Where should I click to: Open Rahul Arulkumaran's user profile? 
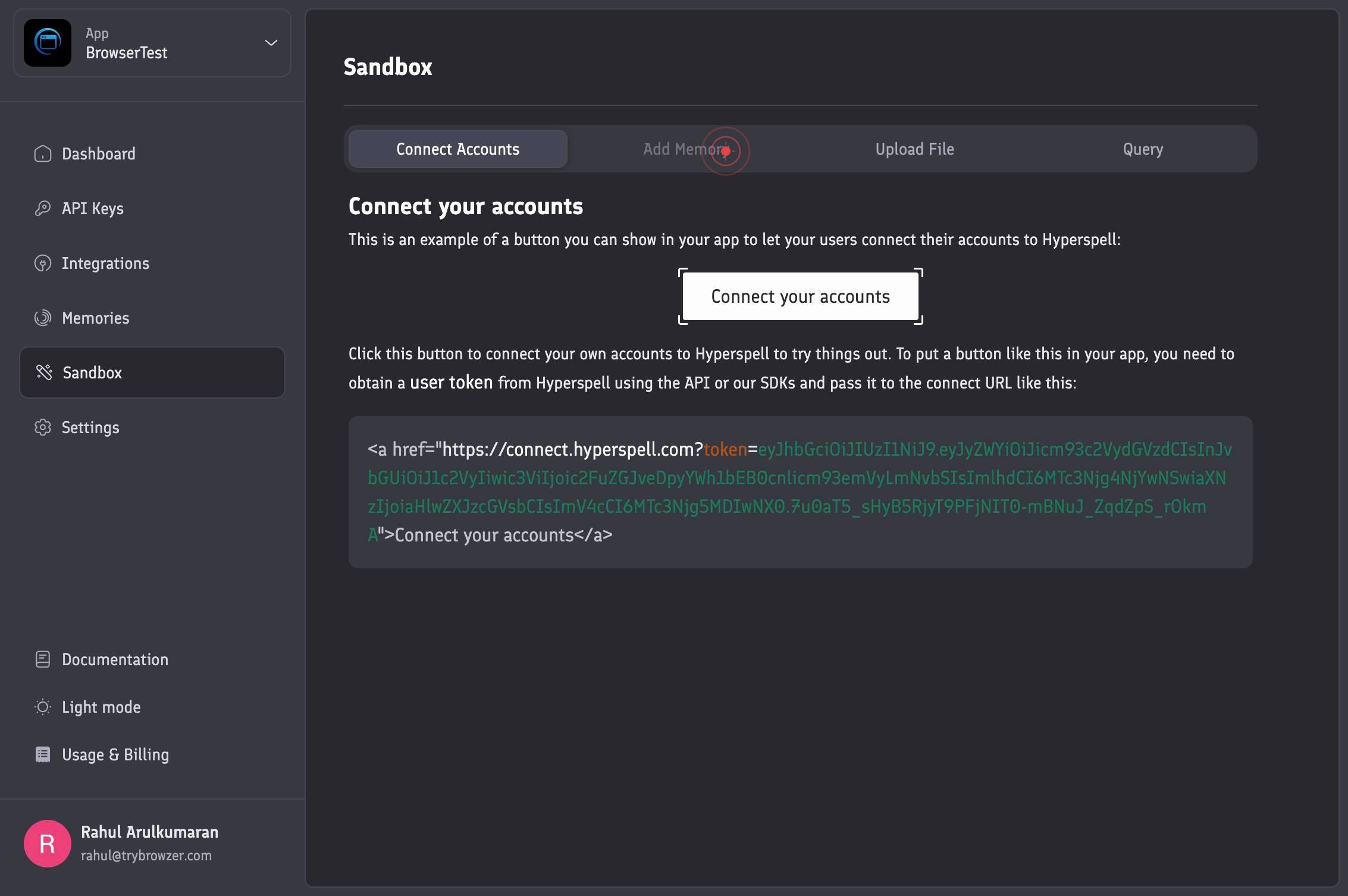(150, 844)
